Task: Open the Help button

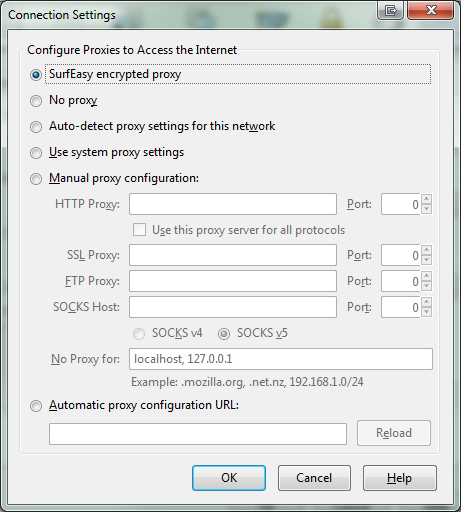Action: coord(399,478)
